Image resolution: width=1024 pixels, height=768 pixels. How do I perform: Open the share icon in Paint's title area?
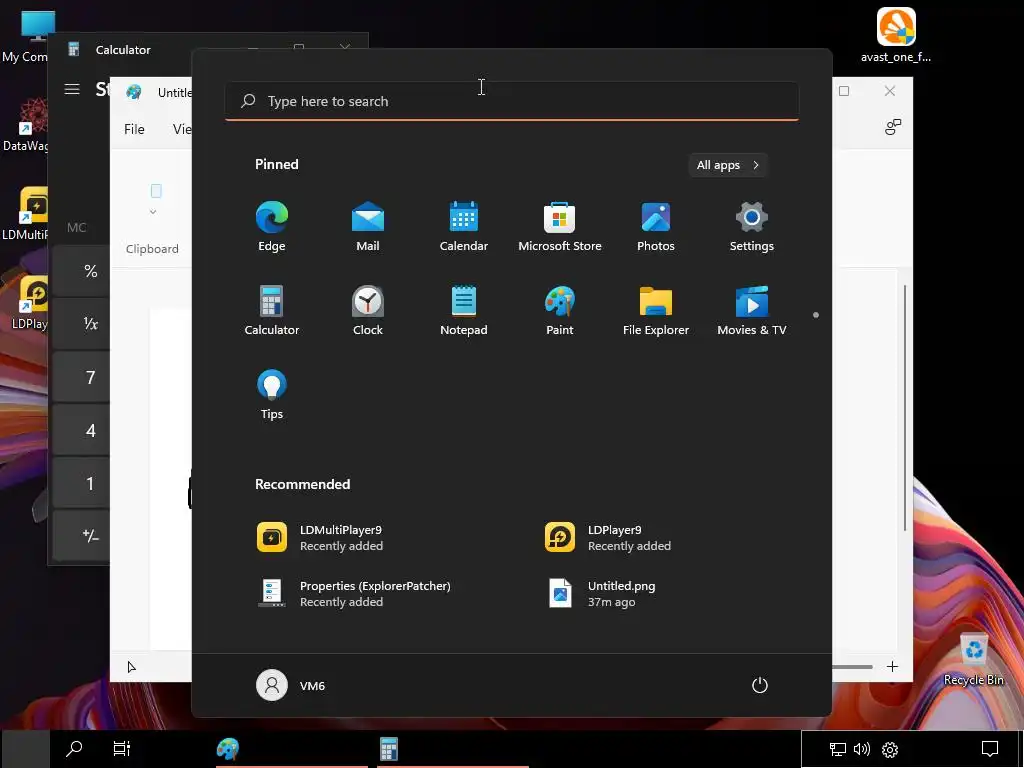(x=893, y=127)
